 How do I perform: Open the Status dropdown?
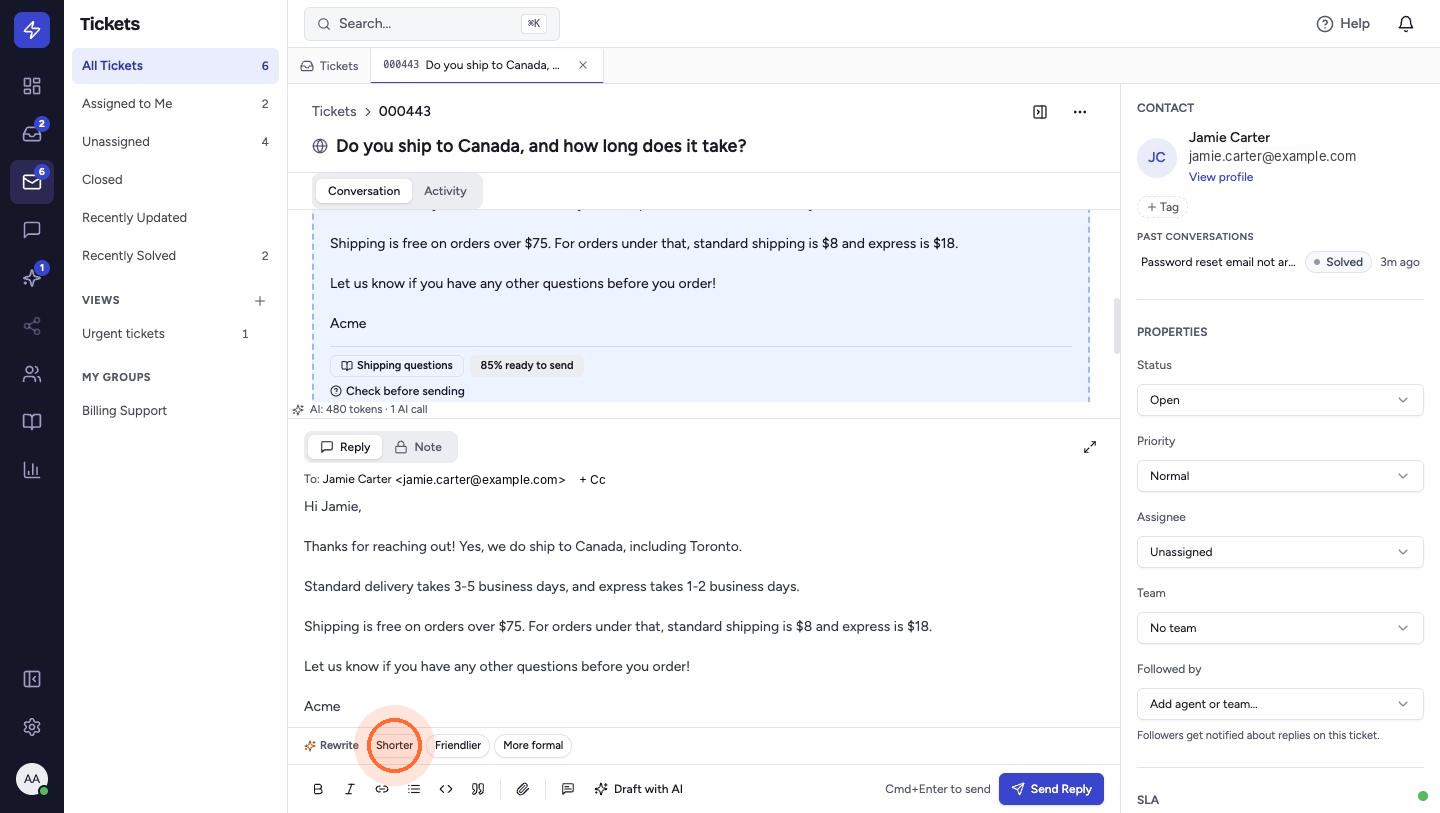(x=1280, y=400)
